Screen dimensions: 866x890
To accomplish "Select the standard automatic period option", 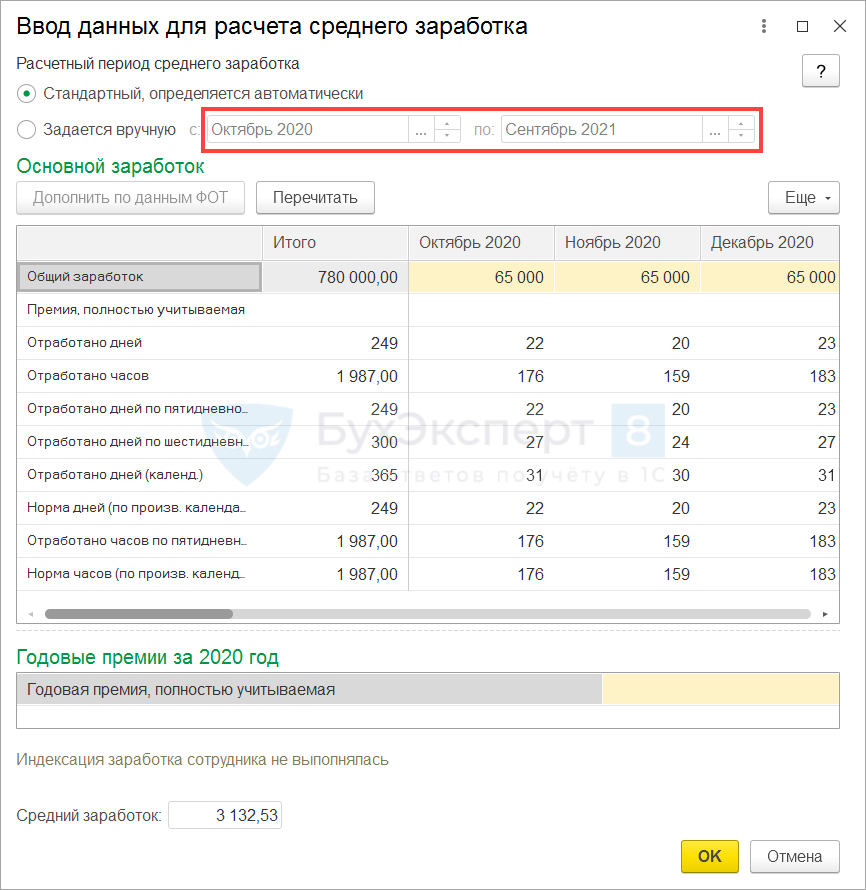I will pos(27,93).
